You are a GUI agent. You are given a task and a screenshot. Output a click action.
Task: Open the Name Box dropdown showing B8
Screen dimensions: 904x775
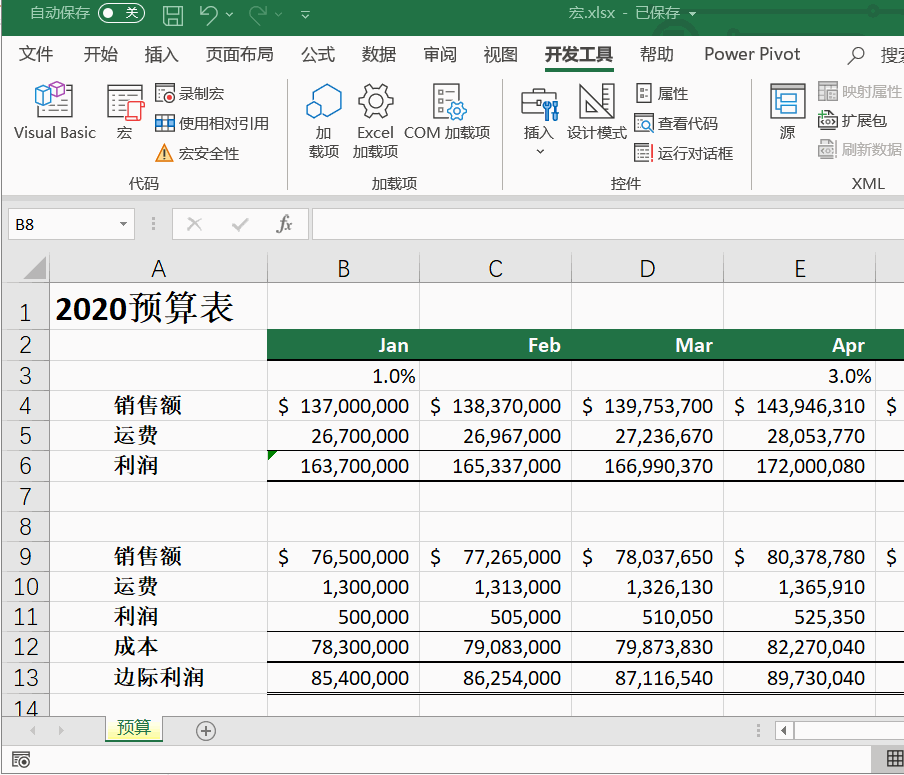(x=124, y=224)
